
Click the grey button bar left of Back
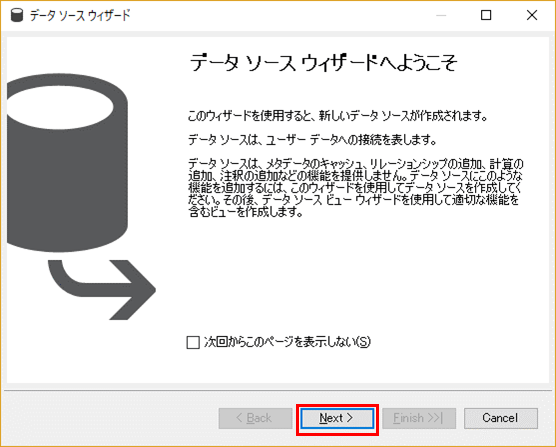point(110,418)
